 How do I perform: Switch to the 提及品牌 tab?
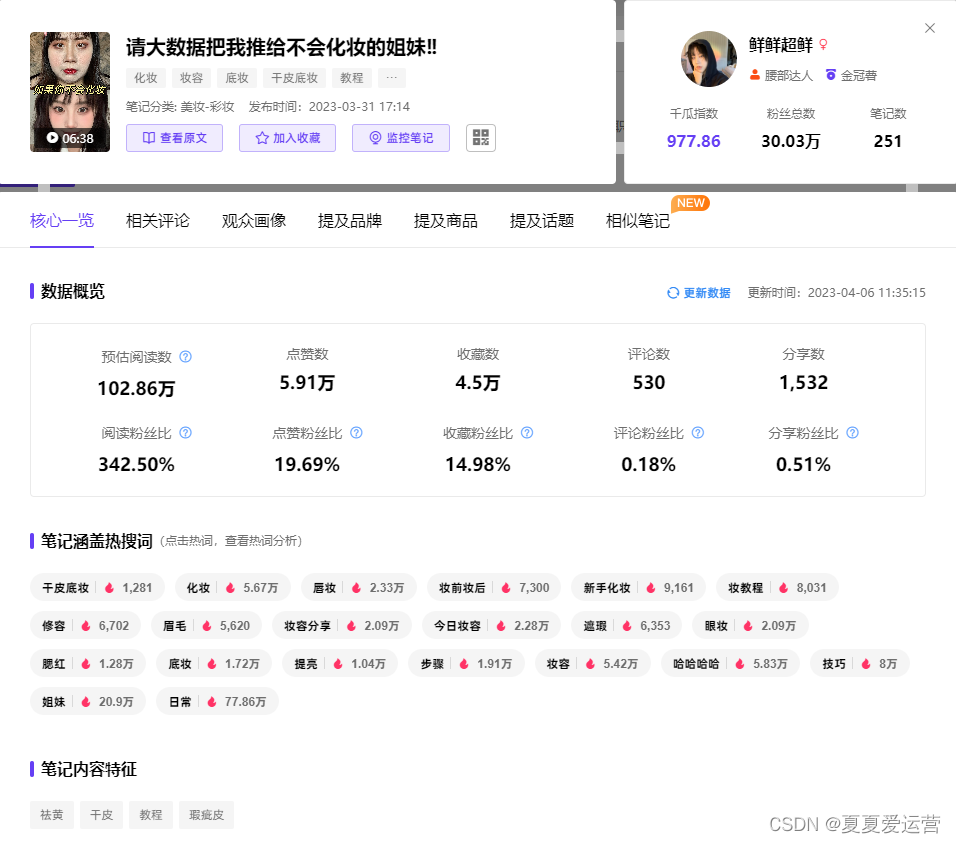pos(350,221)
